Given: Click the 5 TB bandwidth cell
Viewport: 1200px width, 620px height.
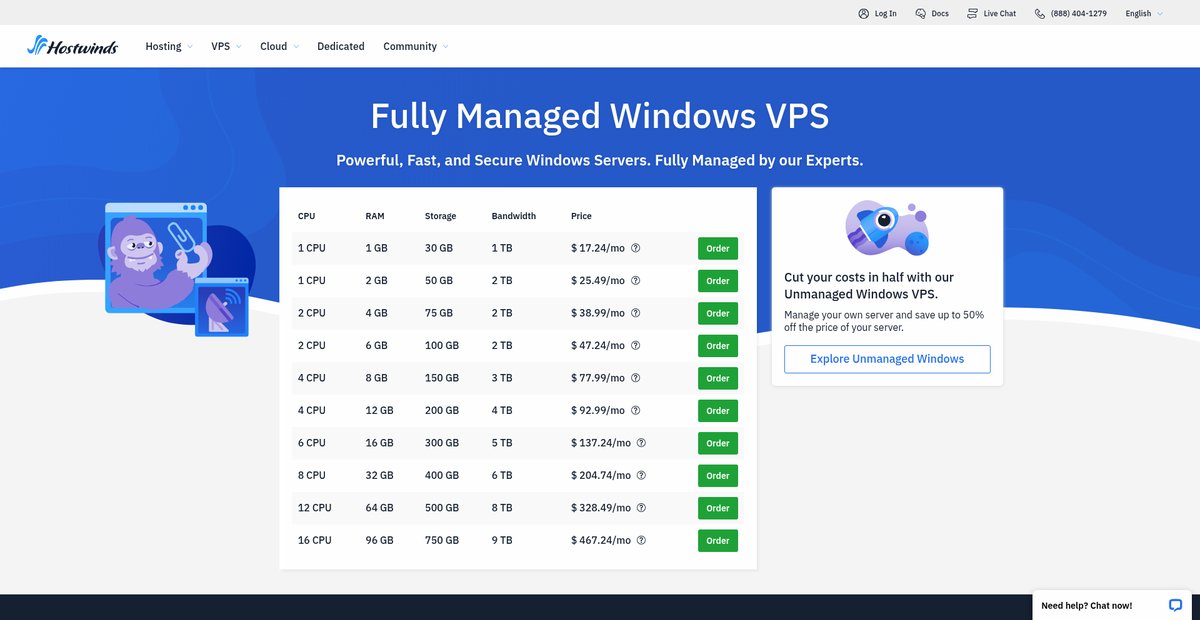Looking at the screenshot, I should [x=502, y=443].
